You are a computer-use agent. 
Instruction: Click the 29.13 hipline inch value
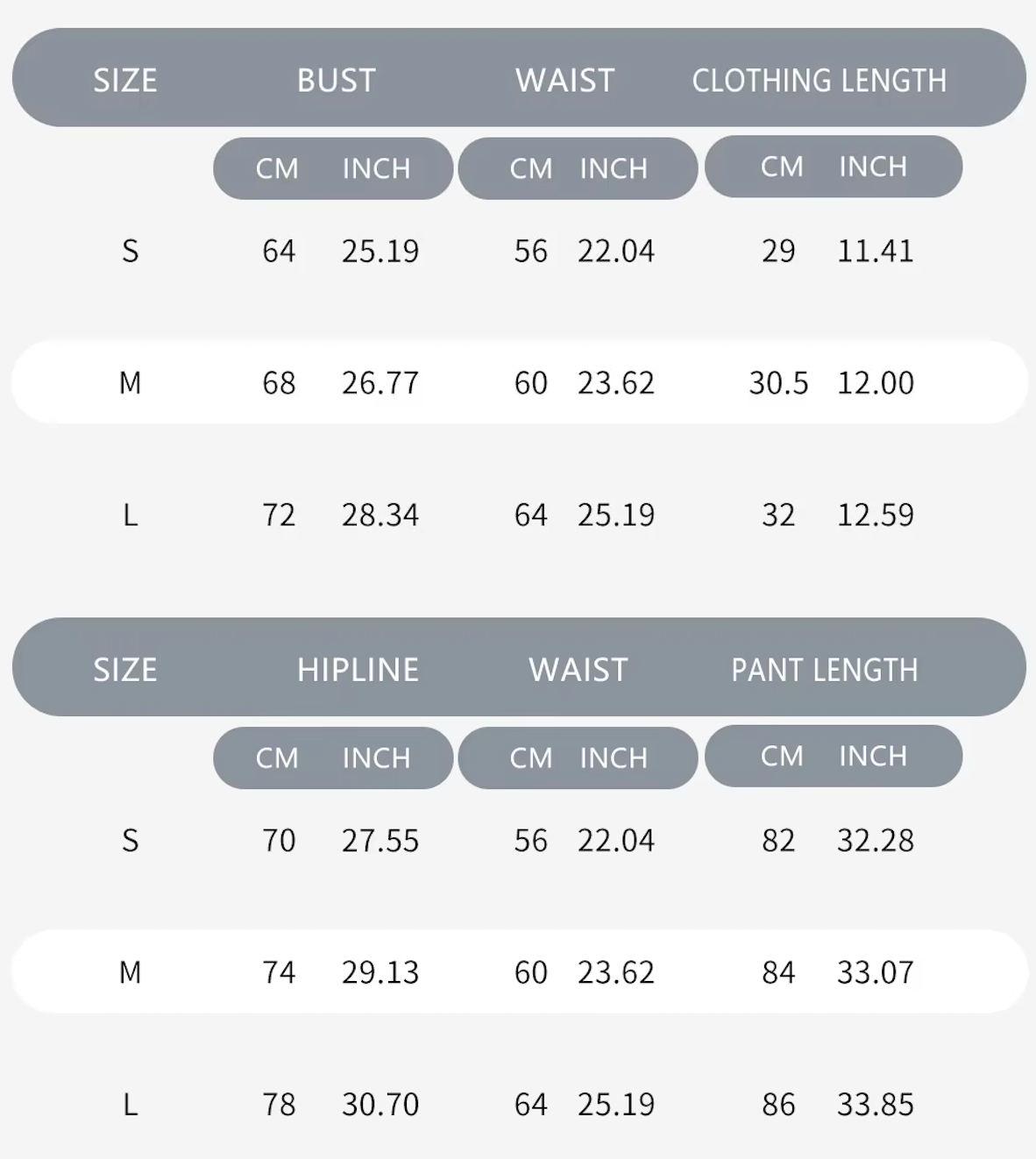[x=380, y=972]
